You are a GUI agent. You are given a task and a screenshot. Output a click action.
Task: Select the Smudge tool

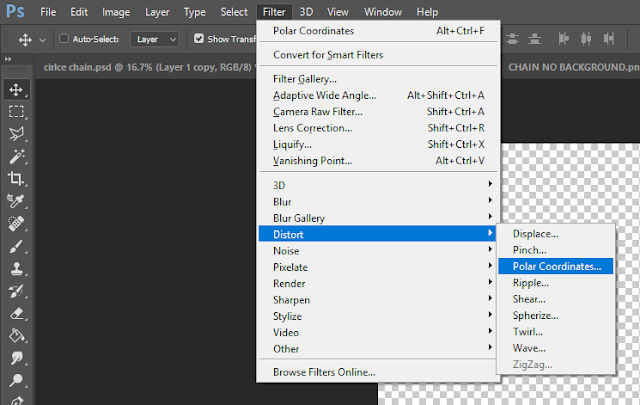coord(16,358)
